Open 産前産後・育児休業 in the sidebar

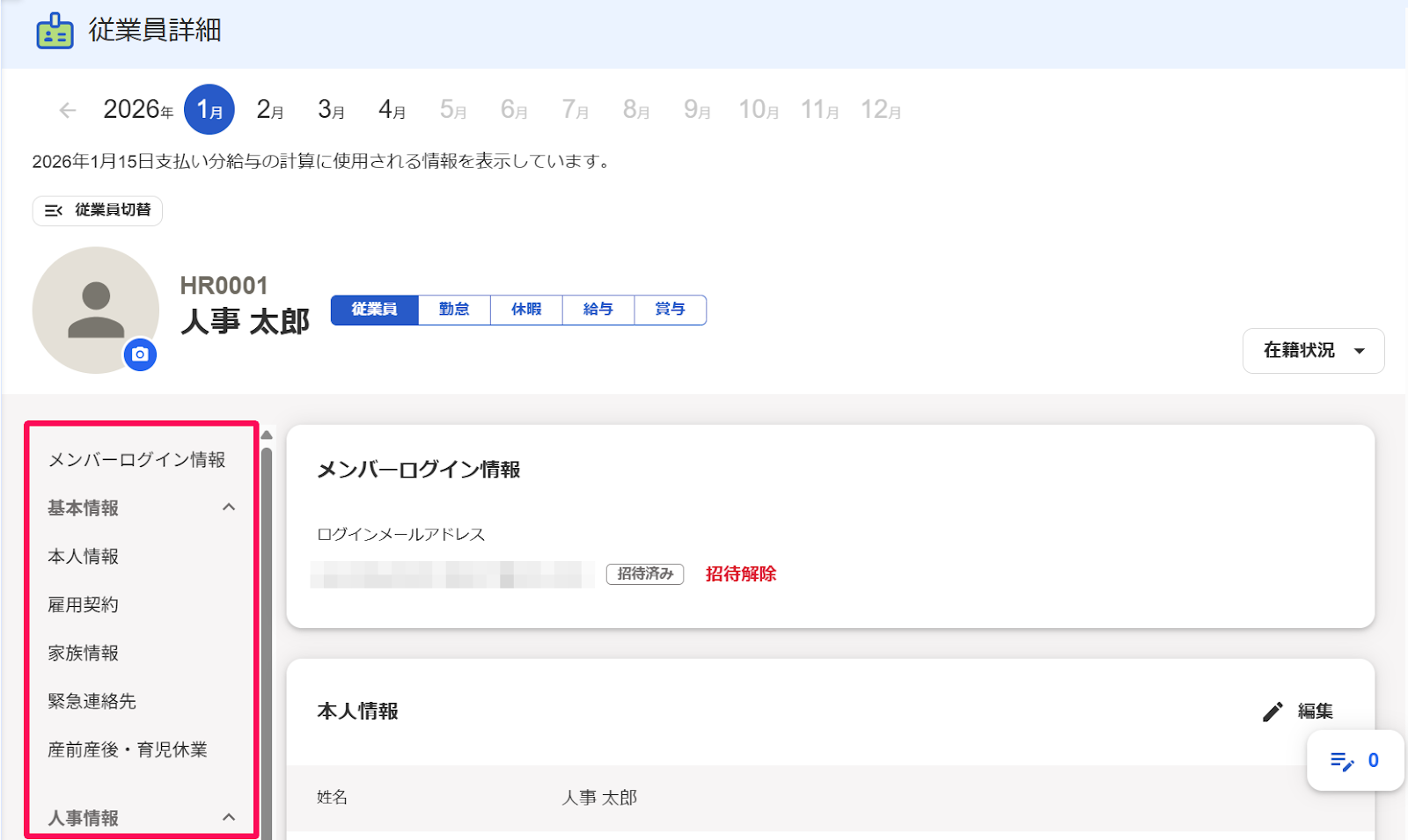click(128, 750)
